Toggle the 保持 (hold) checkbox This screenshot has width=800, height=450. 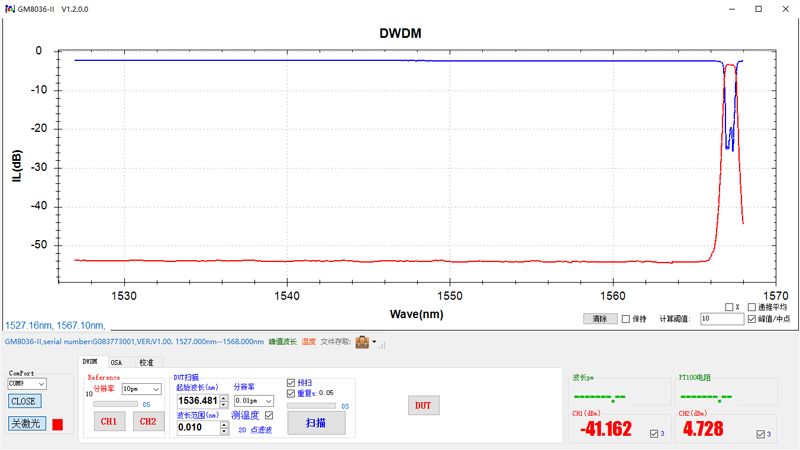tap(626, 319)
